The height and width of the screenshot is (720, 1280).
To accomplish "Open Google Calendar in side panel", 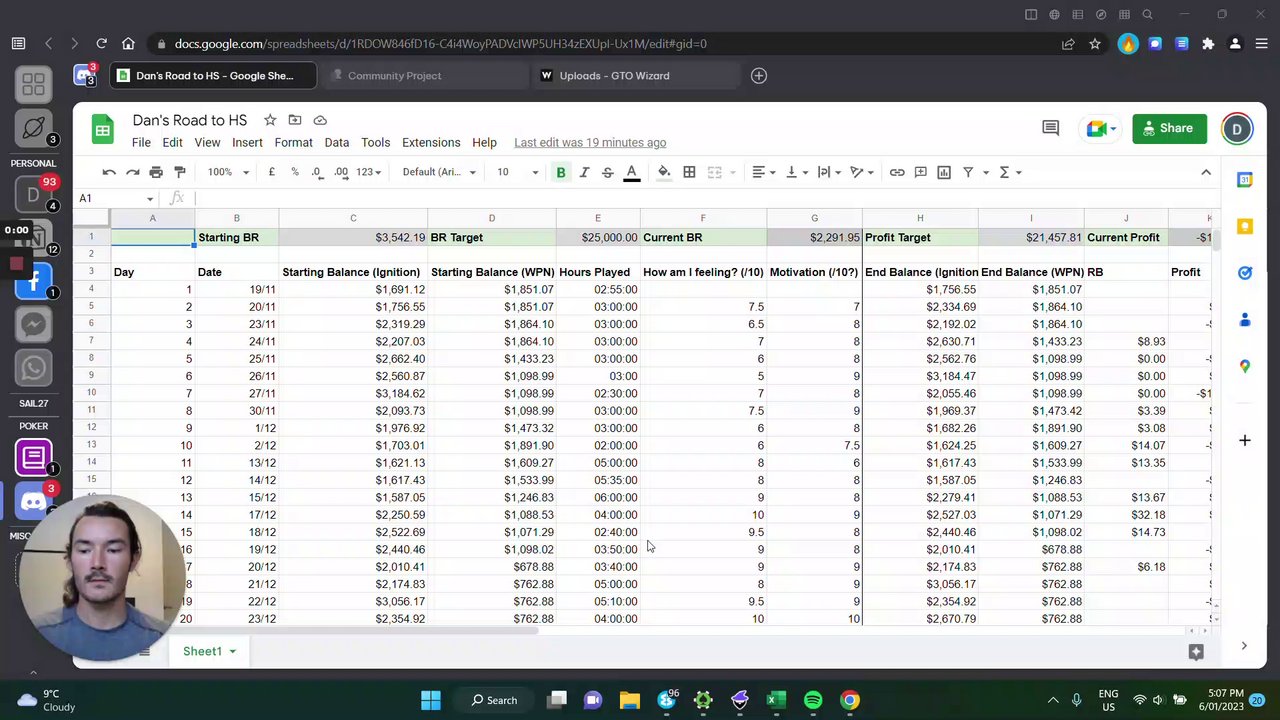I will tap(1244, 180).
